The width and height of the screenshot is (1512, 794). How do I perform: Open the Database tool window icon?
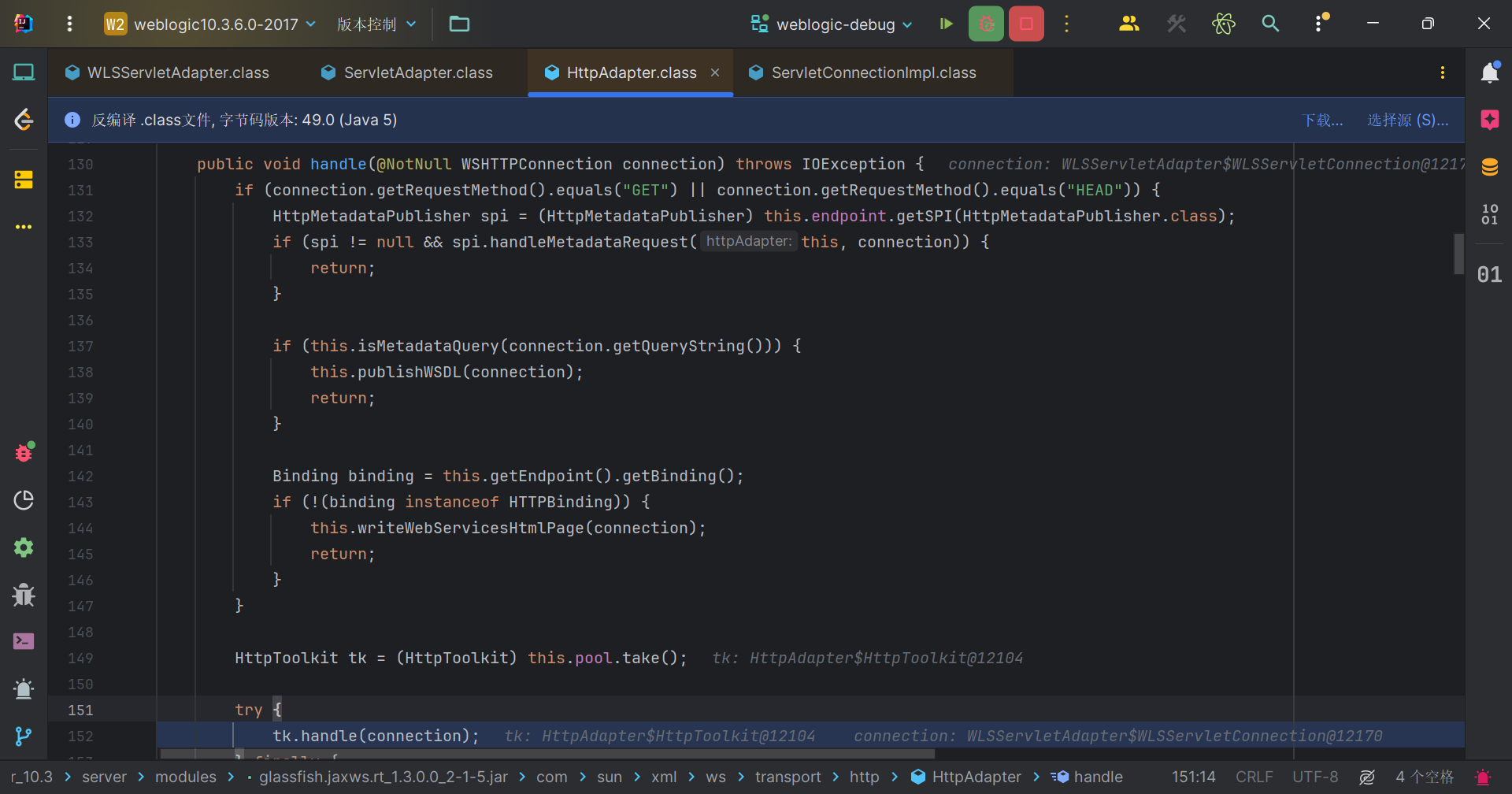1490,167
